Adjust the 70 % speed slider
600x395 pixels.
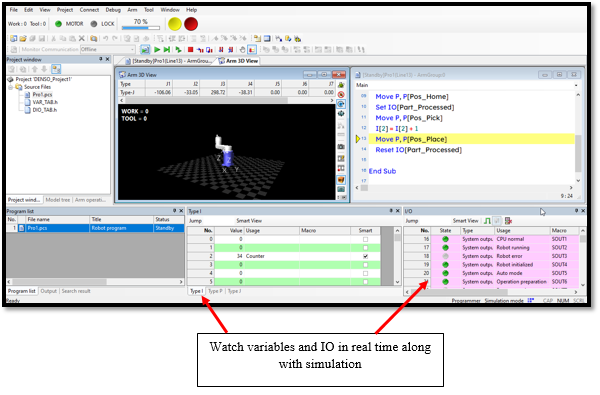140,28
